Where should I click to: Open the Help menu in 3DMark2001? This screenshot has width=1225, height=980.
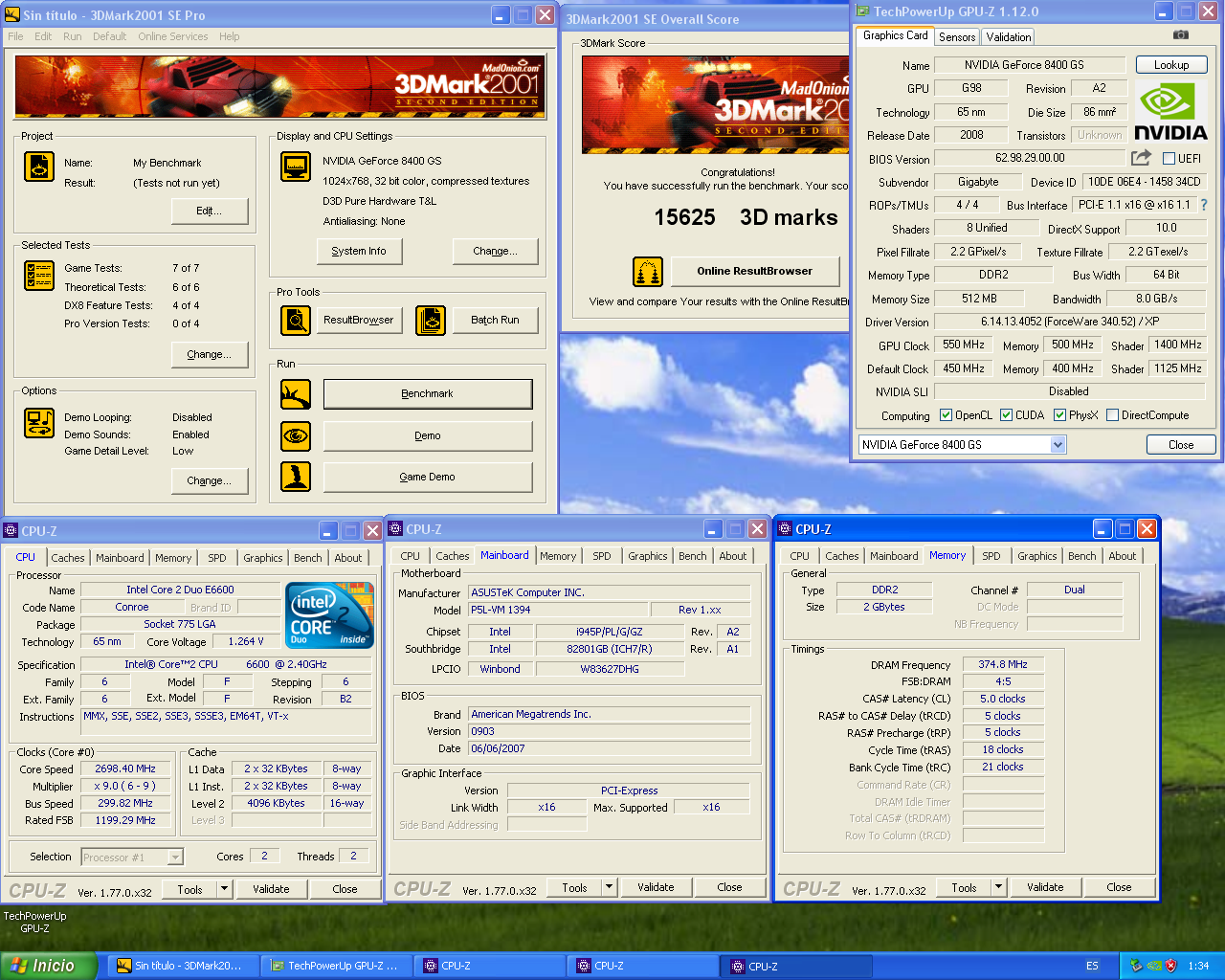tap(230, 36)
